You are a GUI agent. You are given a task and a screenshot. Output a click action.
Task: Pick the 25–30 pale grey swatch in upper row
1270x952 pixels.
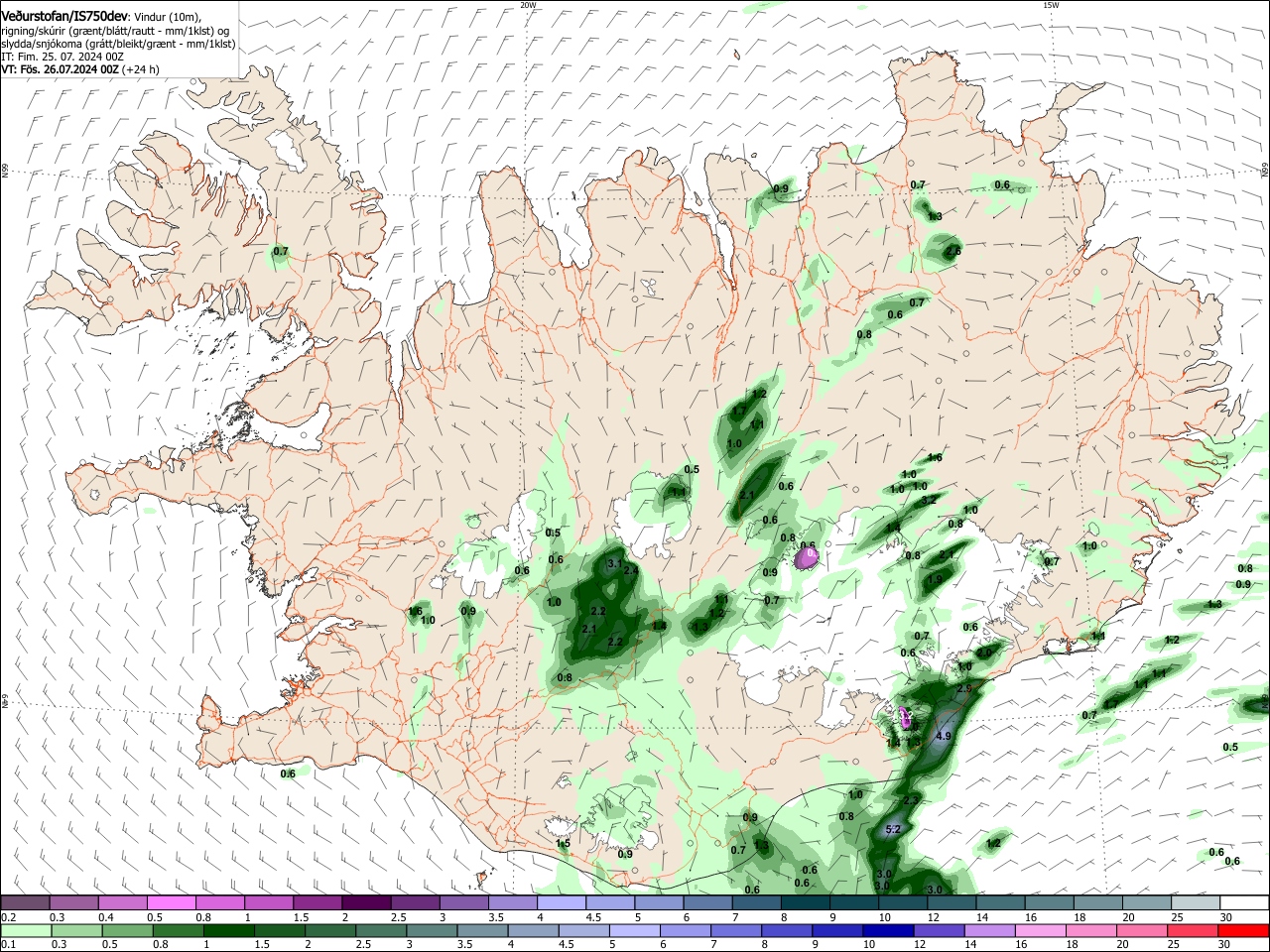1196,903
